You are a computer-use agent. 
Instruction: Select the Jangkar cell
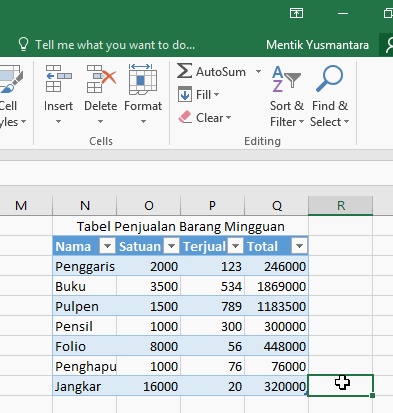(84, 386)
